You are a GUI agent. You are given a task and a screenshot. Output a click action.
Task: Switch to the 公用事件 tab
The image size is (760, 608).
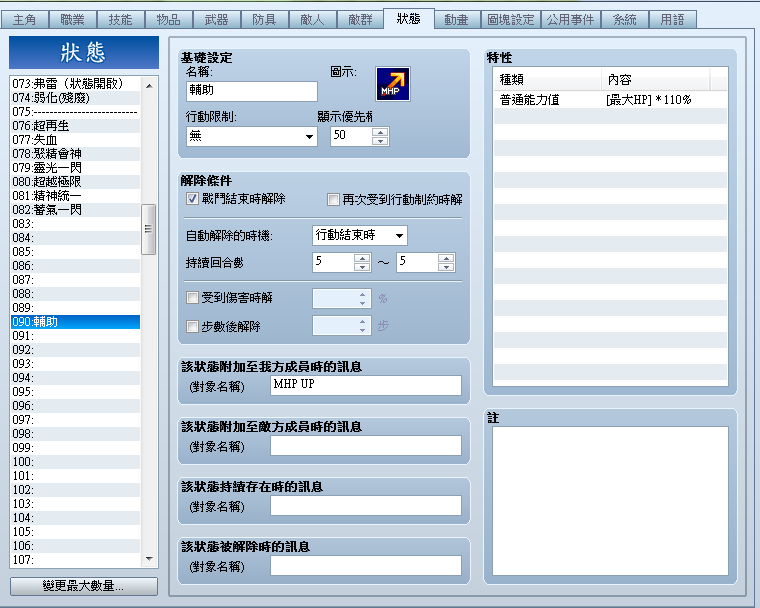click(570, 20)
